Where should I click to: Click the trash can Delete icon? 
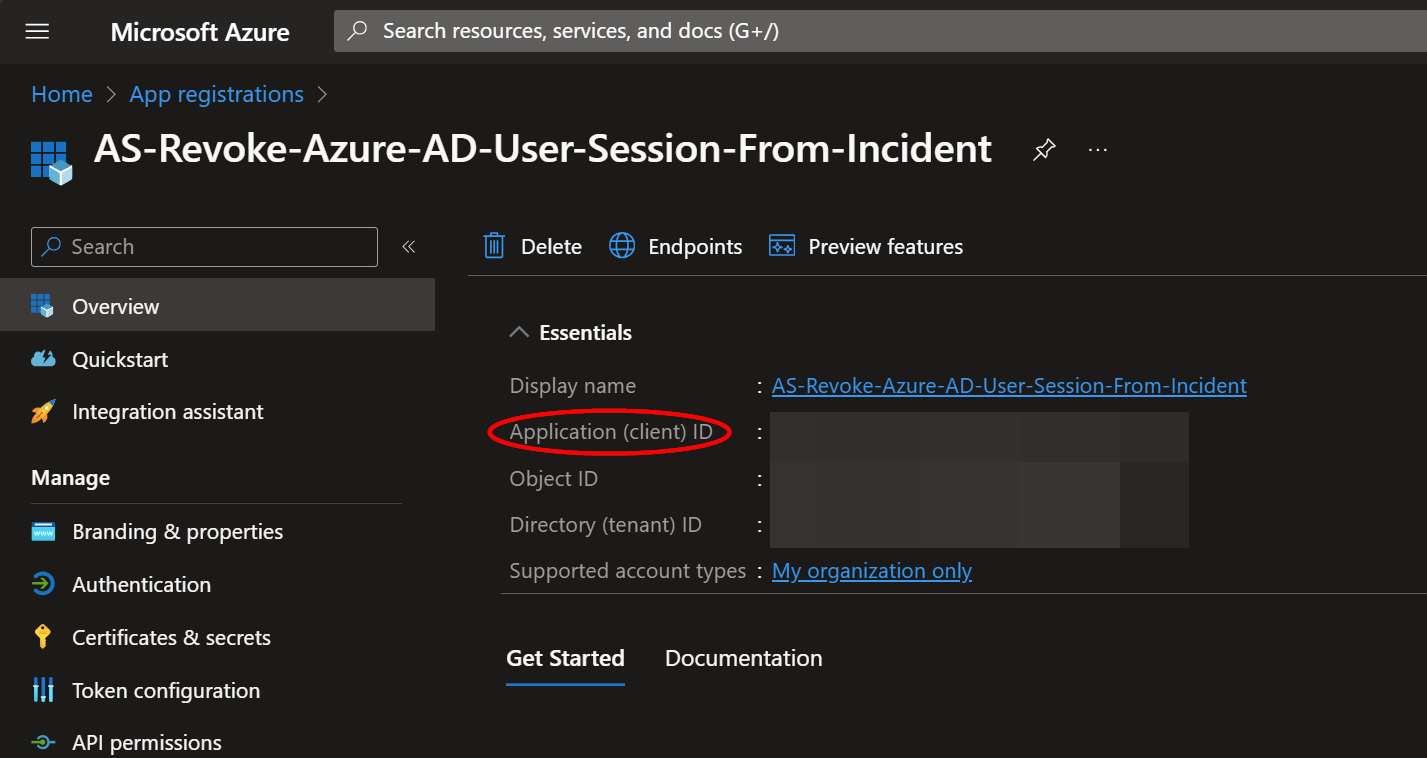[x=494, y=246]
